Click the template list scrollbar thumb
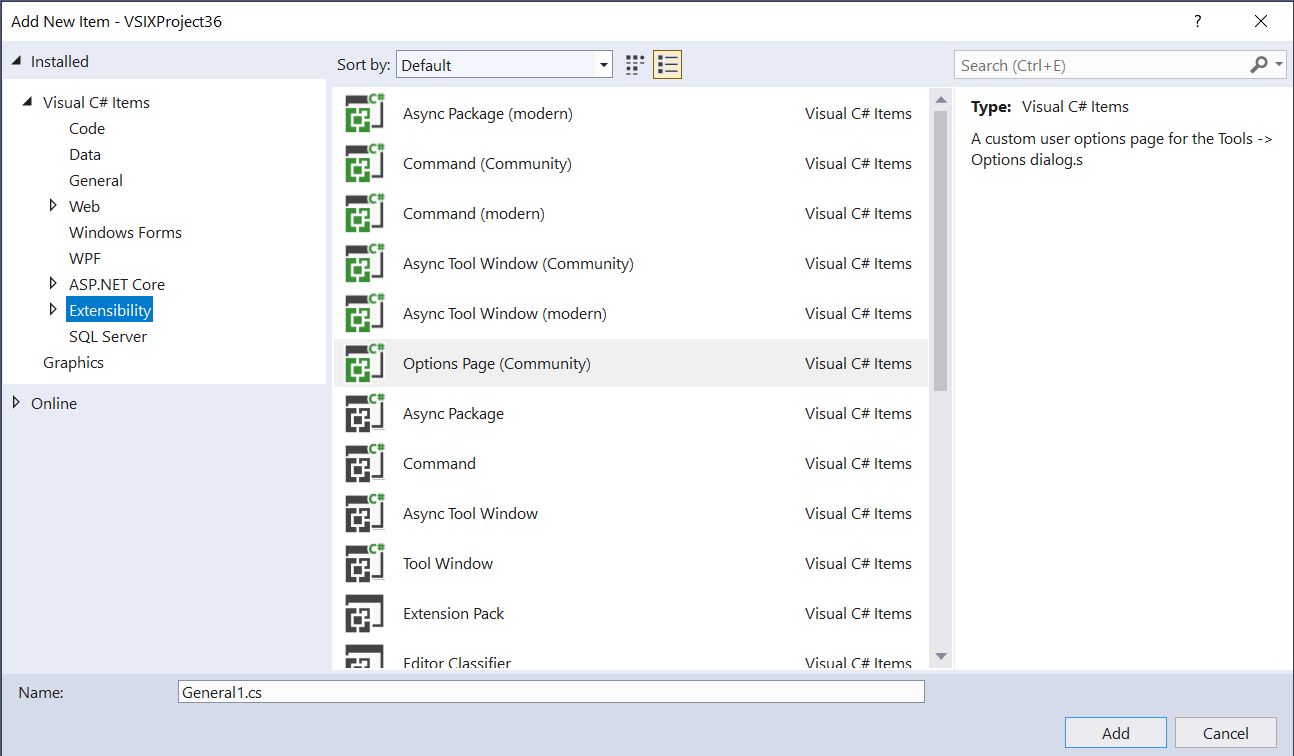Image resolution: width=1294 pixels, height=756 pixels. tap(940, 250)
